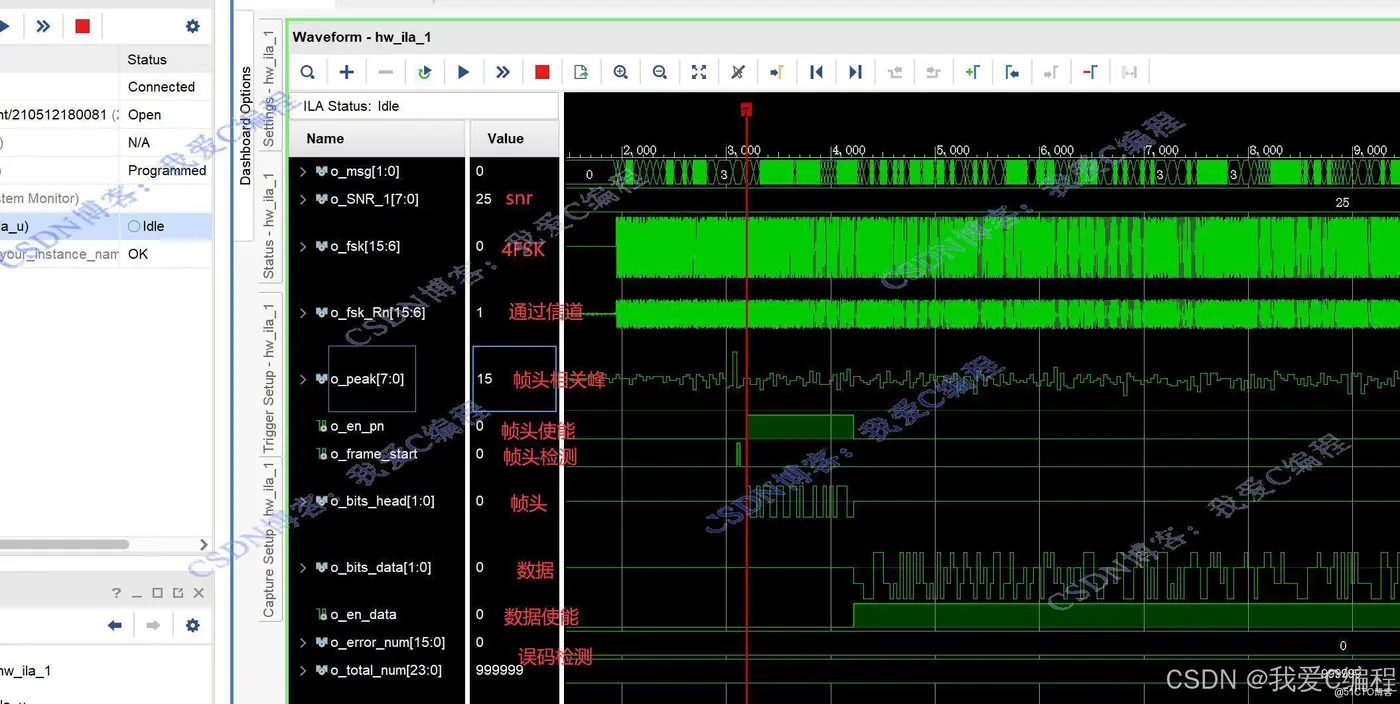Expand the o_msg[1:0] signal bus
The image size is (1400, 704).
tap(303, 172)
